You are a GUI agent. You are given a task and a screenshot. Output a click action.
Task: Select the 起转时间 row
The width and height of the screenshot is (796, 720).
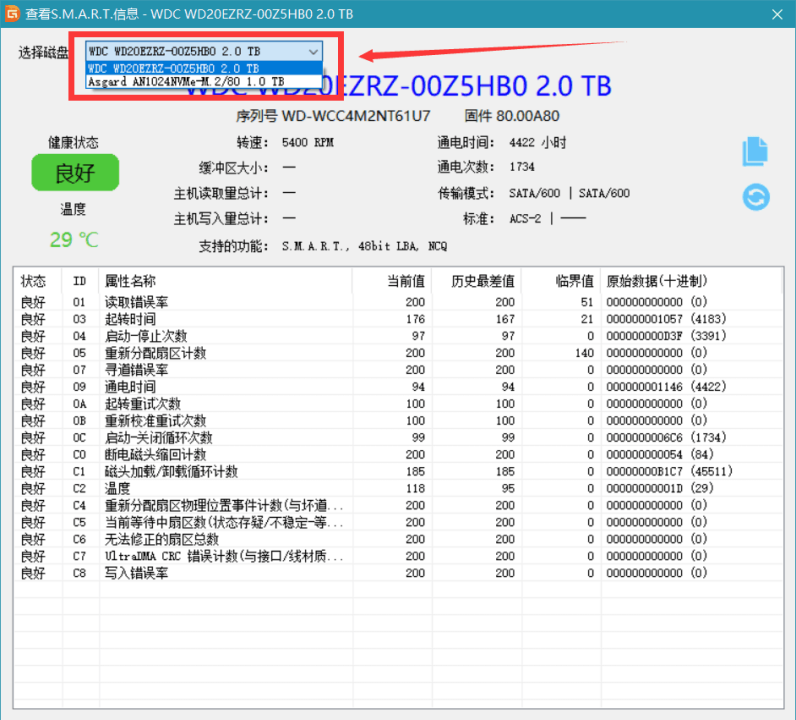click(398, 319)
